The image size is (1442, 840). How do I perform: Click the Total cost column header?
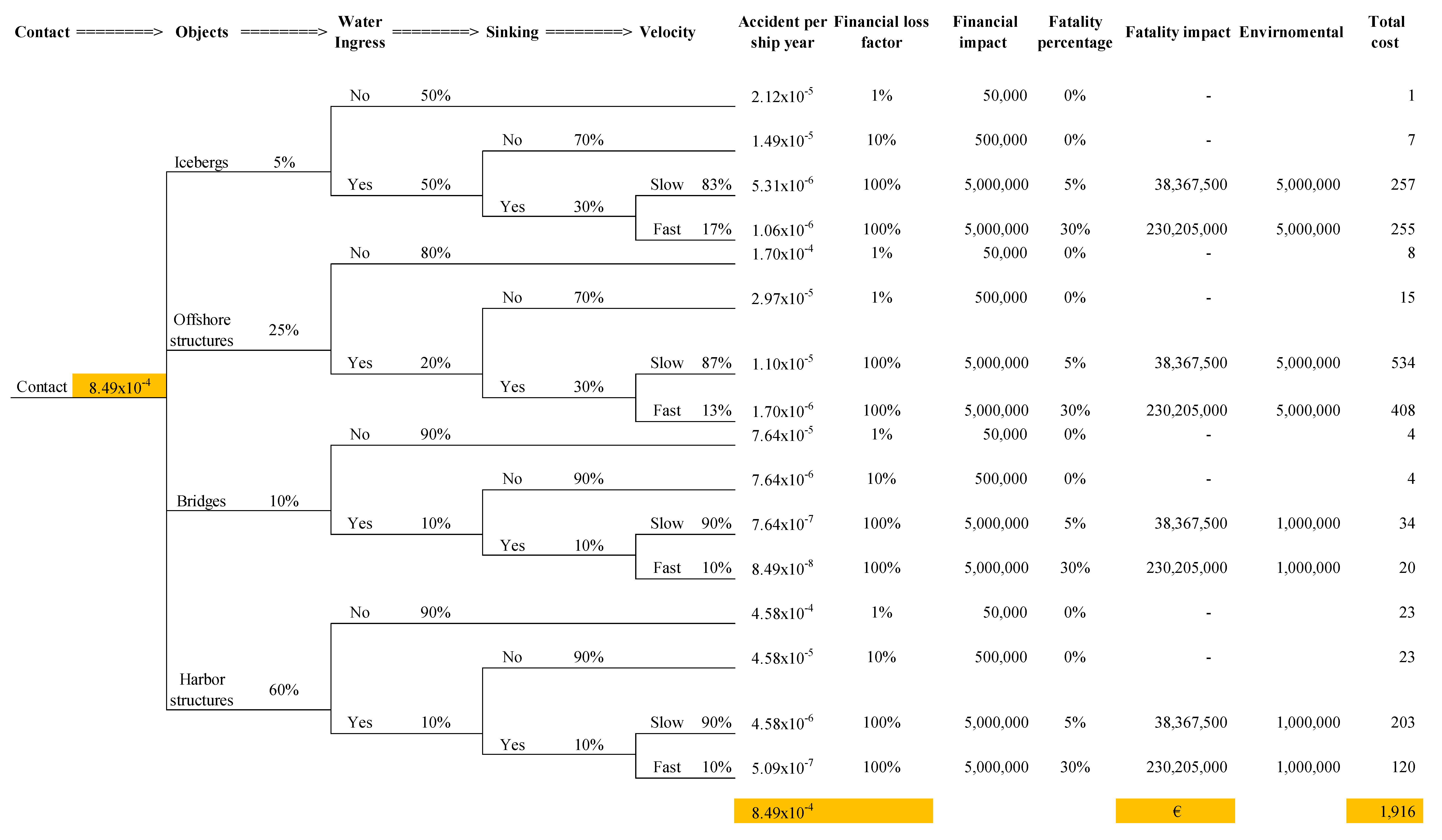[1386, 32]
